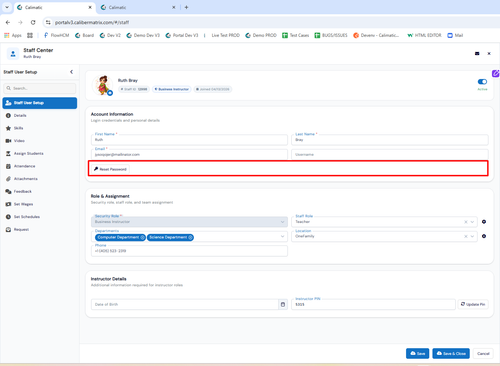The height and width of the screenshot is (366, 500).
Task: Open the tab search dropdown
Action: pos(7,7)
